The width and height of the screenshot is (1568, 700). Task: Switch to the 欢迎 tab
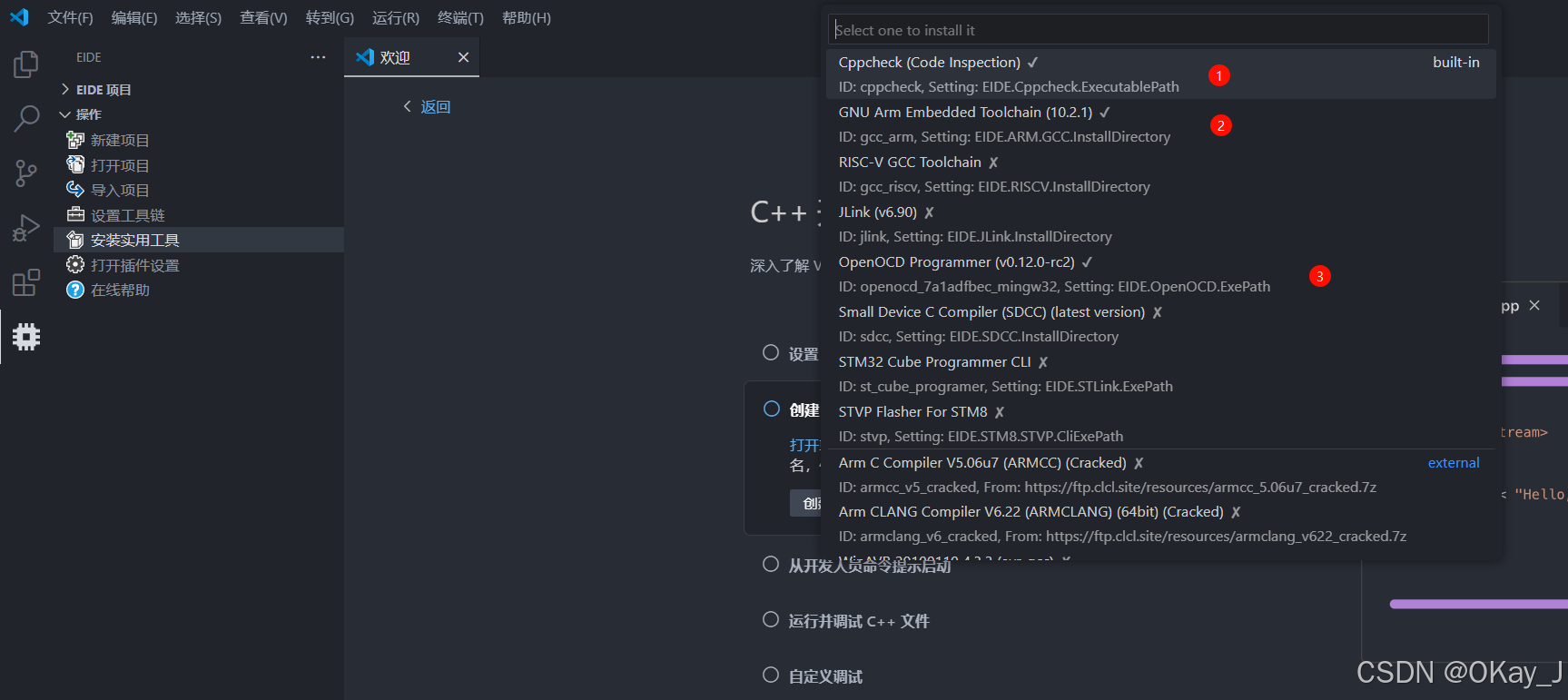coord(411,57)
